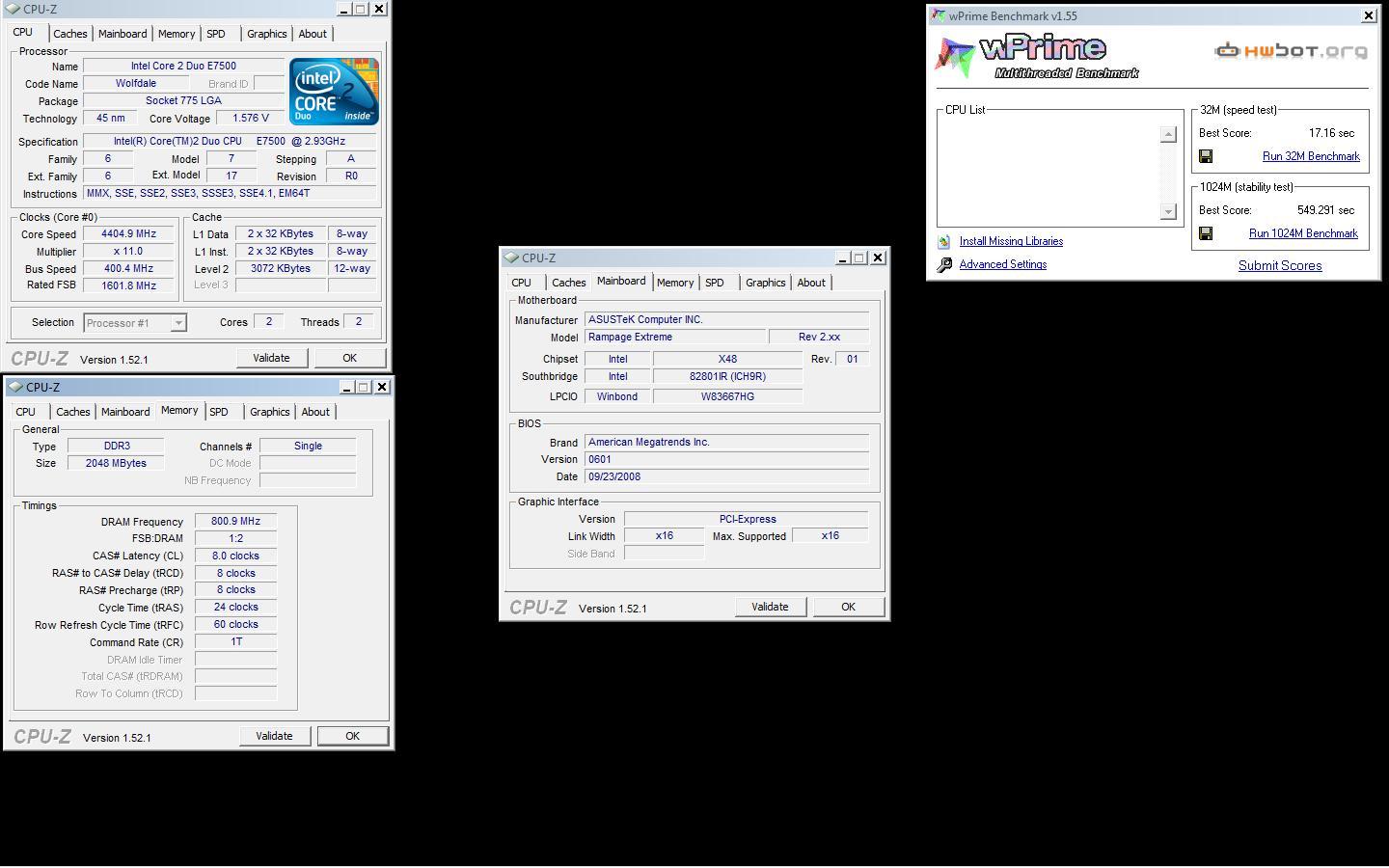Click the floppy save icon for 32M score

pyautogui.click(x=1206, y=156)
